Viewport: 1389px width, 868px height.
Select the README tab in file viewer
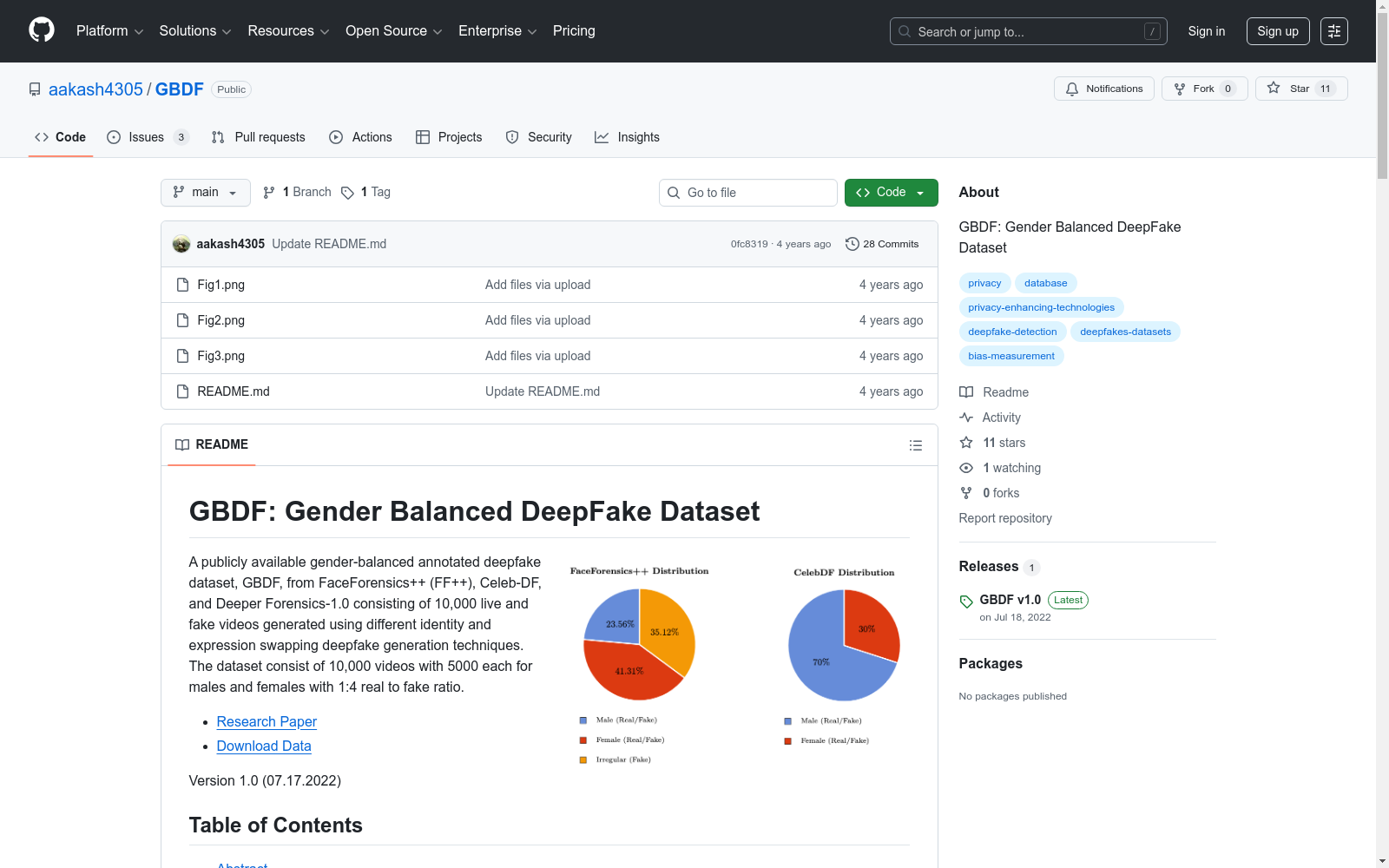[x=212, y=444]
